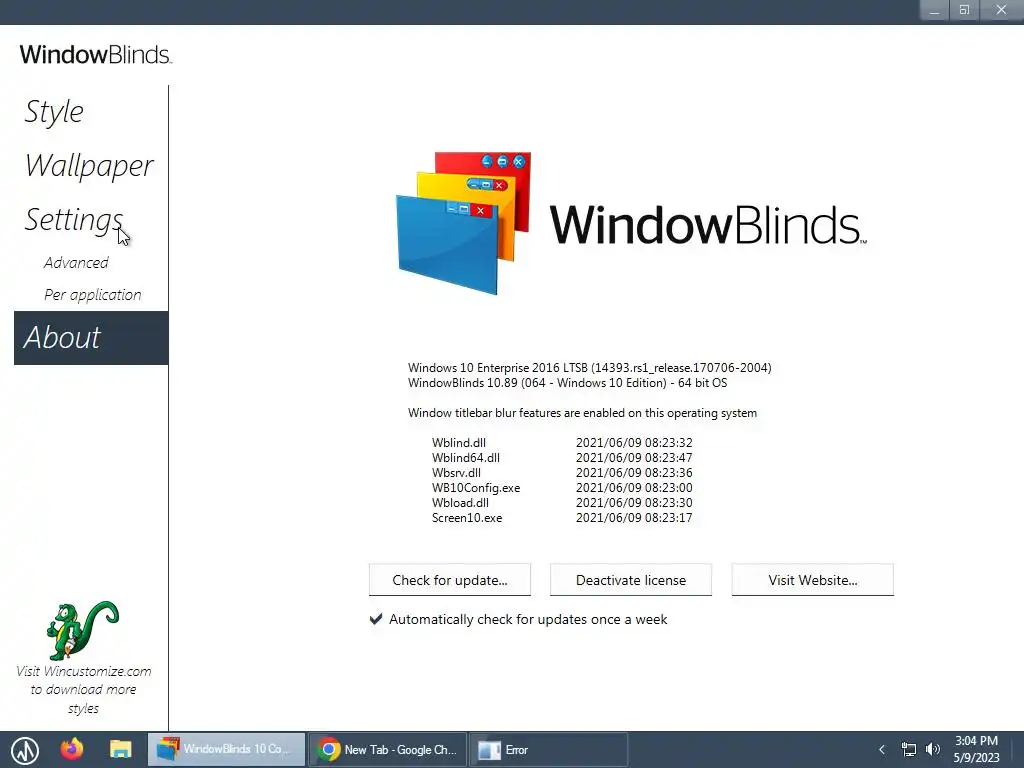
Task: Click Visit Website button
Action: (x=812, y=580)
